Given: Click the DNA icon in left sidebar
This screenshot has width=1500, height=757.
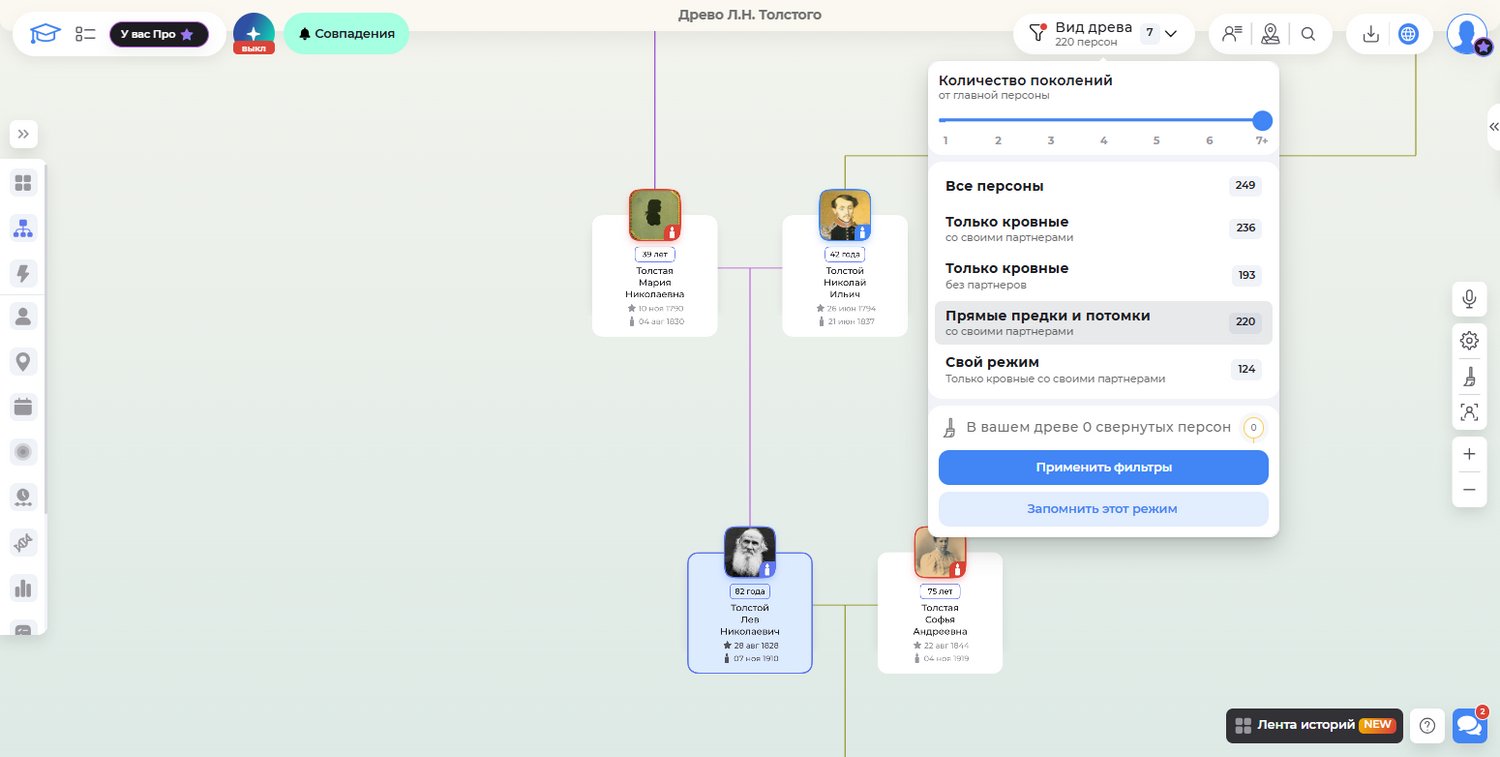Looking at the screenshot, I should click(x=23, y=543).
